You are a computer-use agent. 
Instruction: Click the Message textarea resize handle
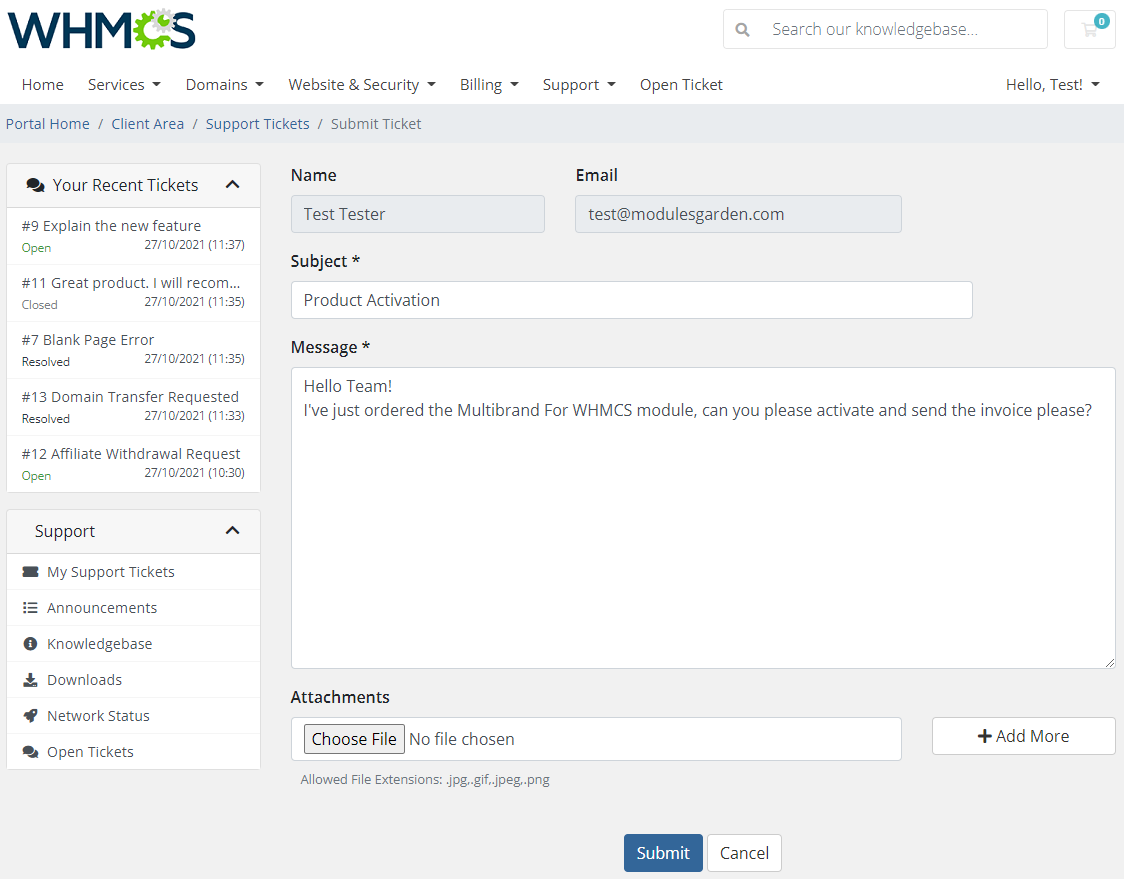(x=1110, y=663)
